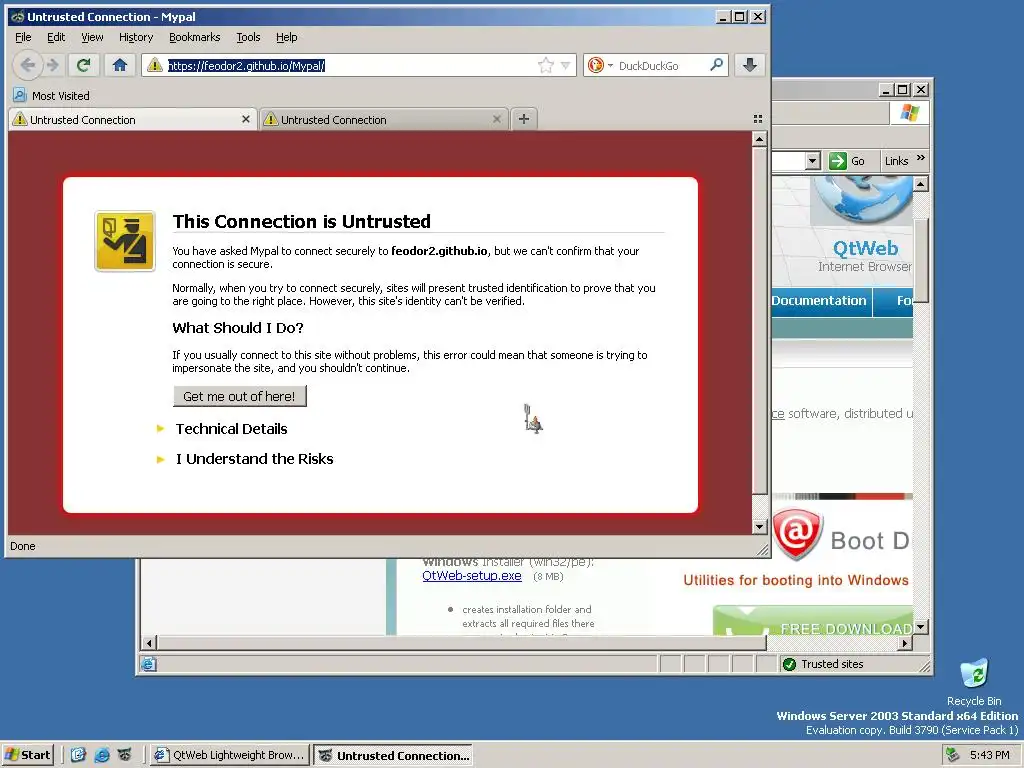Select the Untrusted Connection taskbar button
Screen dimensions: 1024x768
click(393, 756)
